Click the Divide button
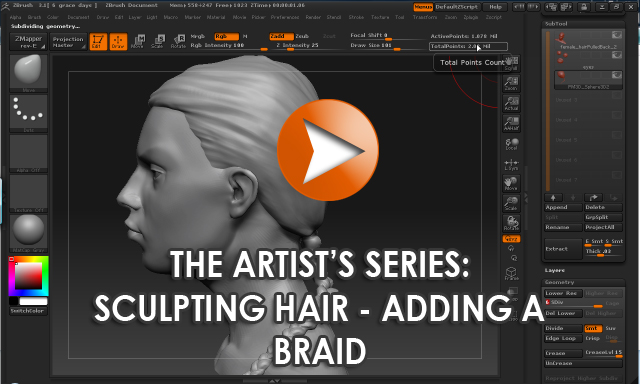 point(563,329)
